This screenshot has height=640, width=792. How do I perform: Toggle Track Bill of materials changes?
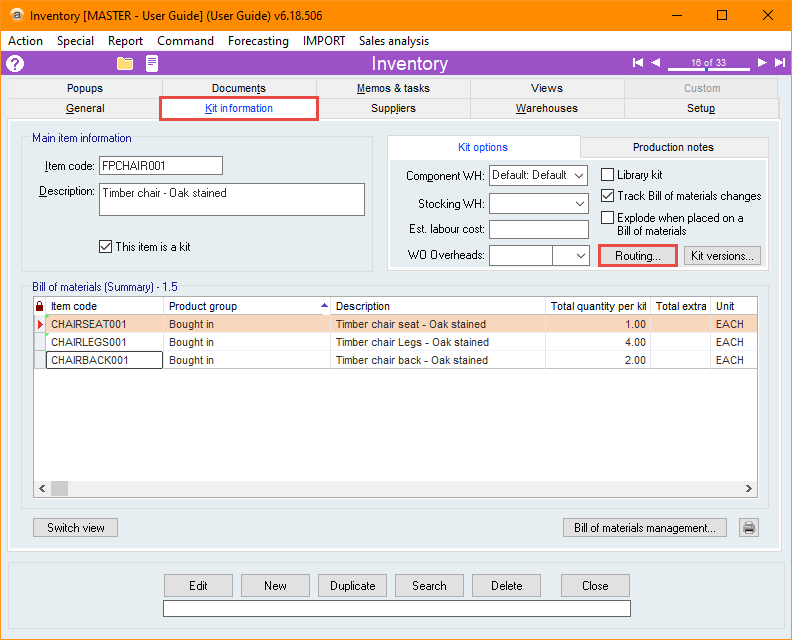608,196
